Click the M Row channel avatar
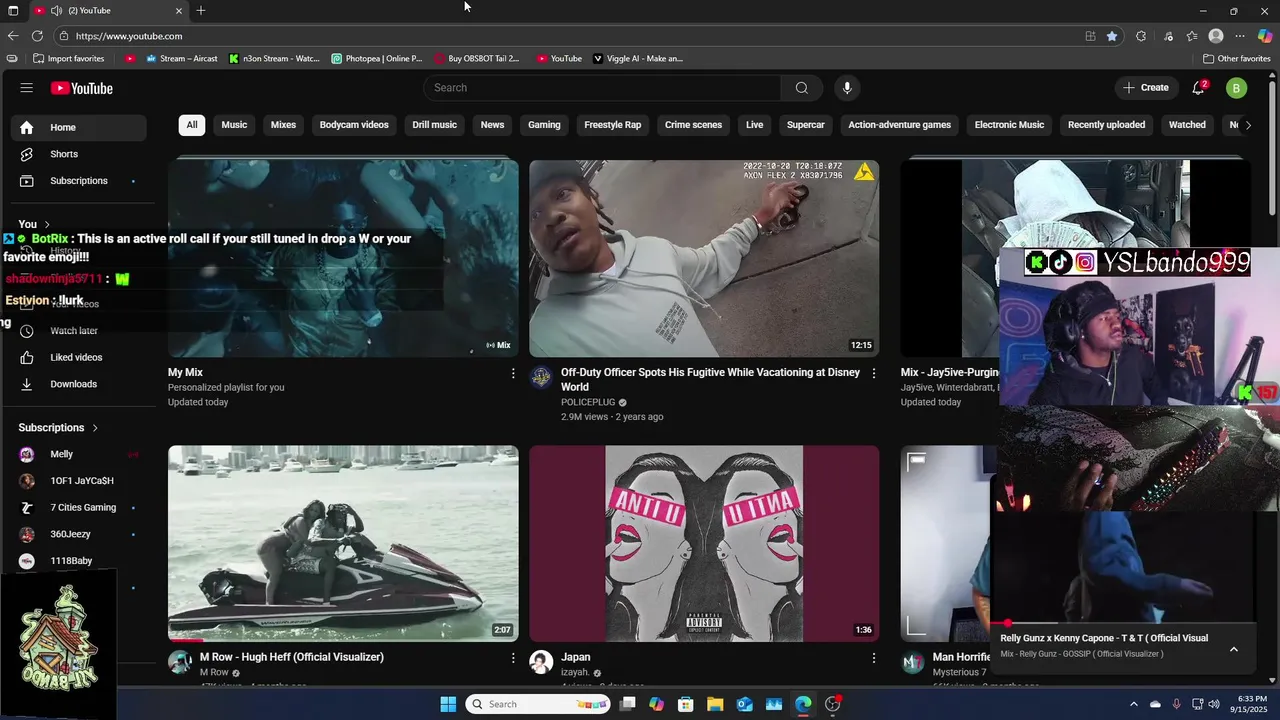 (180, 662)
